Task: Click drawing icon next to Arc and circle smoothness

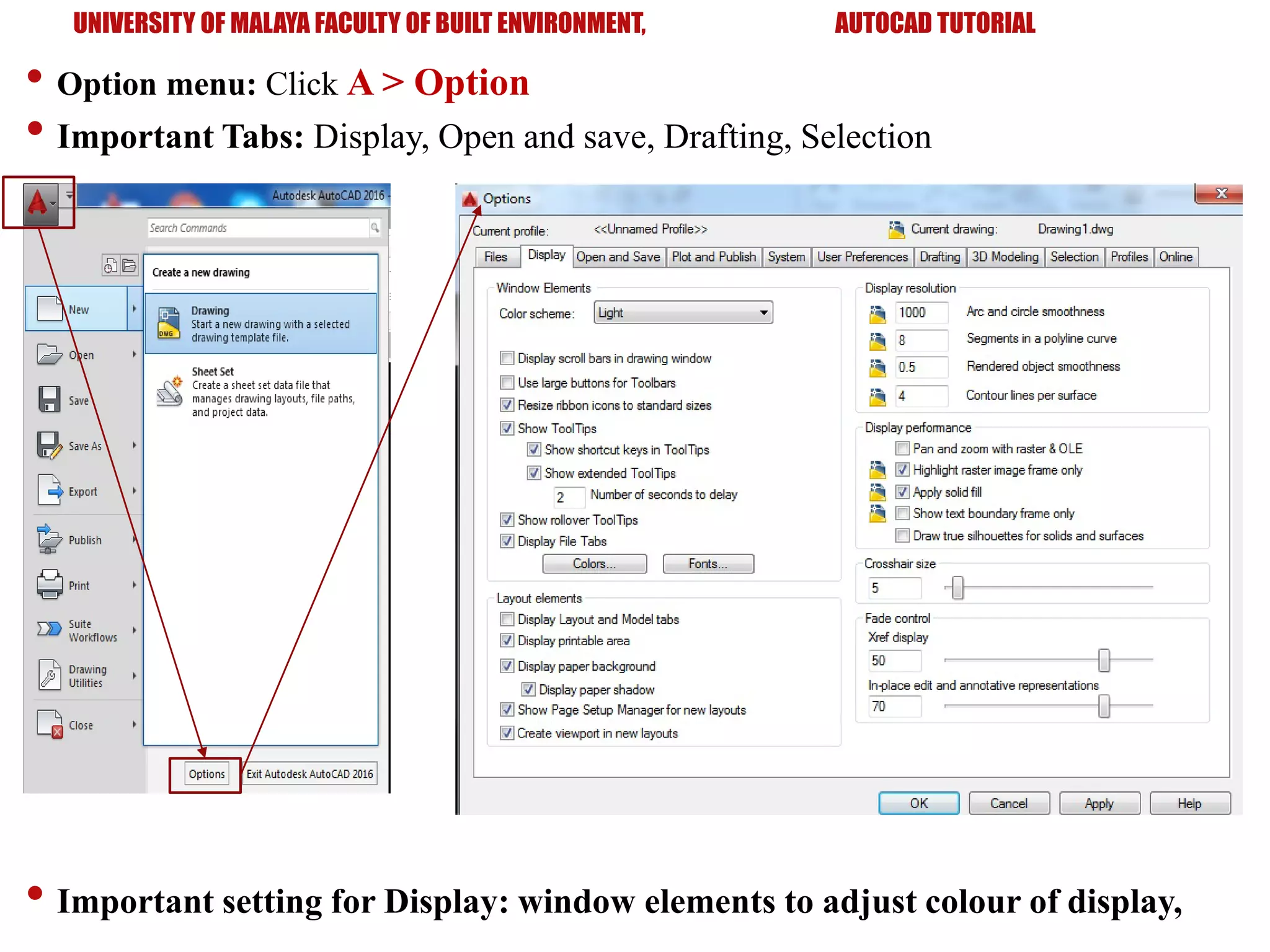Action: point(877,314)
